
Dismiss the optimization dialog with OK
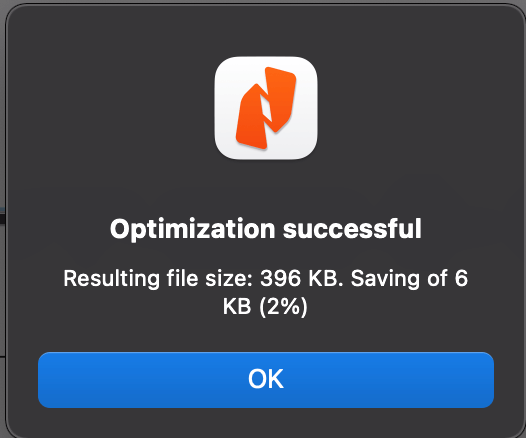[x=266, y=380]
